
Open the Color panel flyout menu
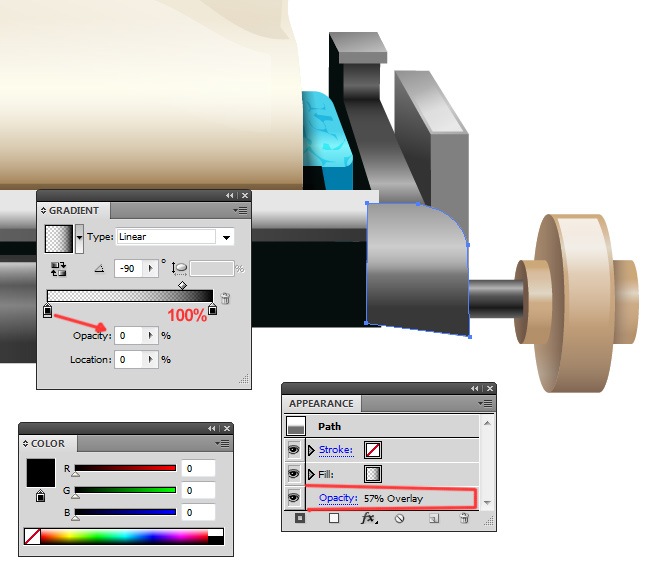click(222, 443)
